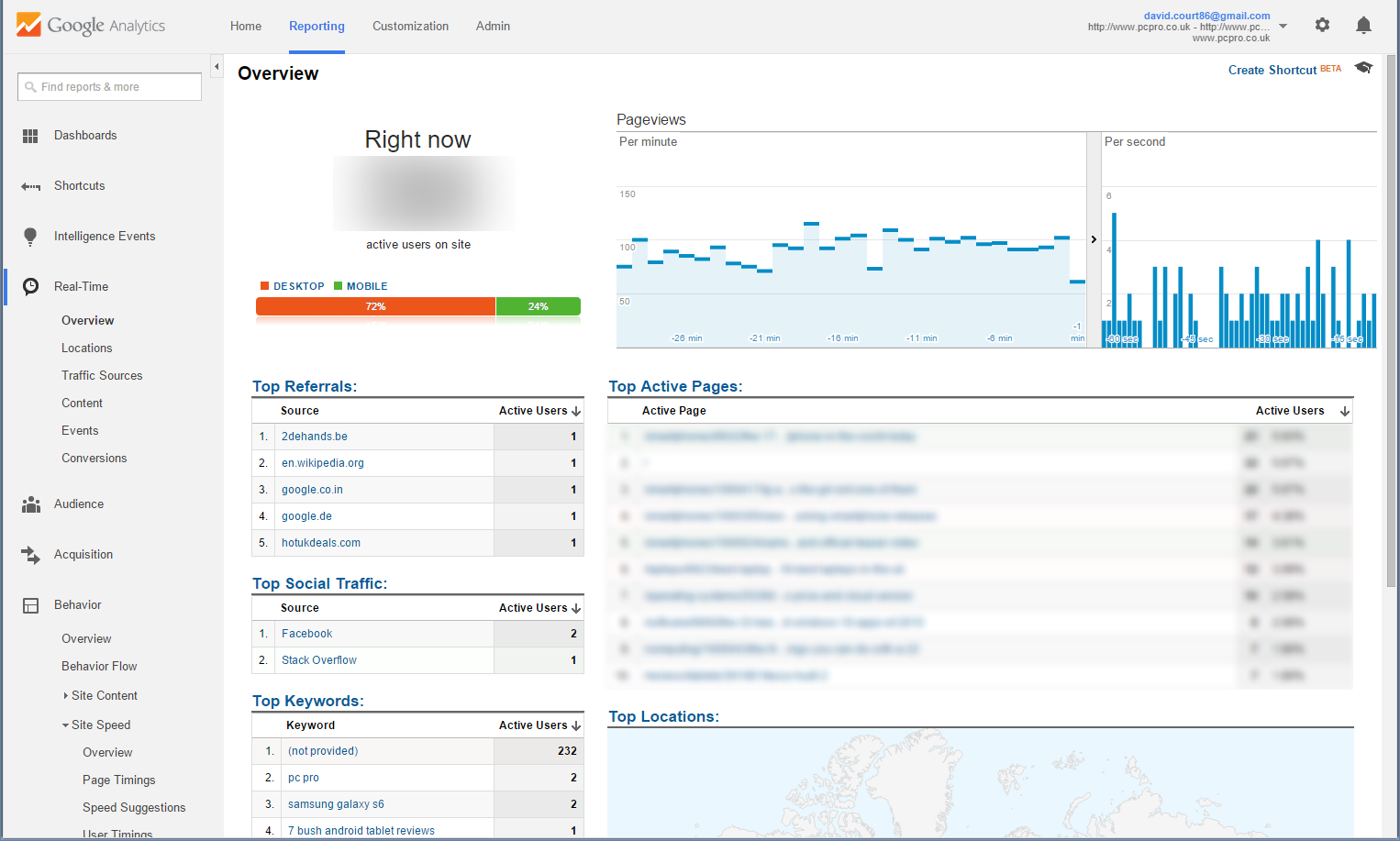
Task: Click the Top Active Pages heading
Action: [x=676, y=387]
